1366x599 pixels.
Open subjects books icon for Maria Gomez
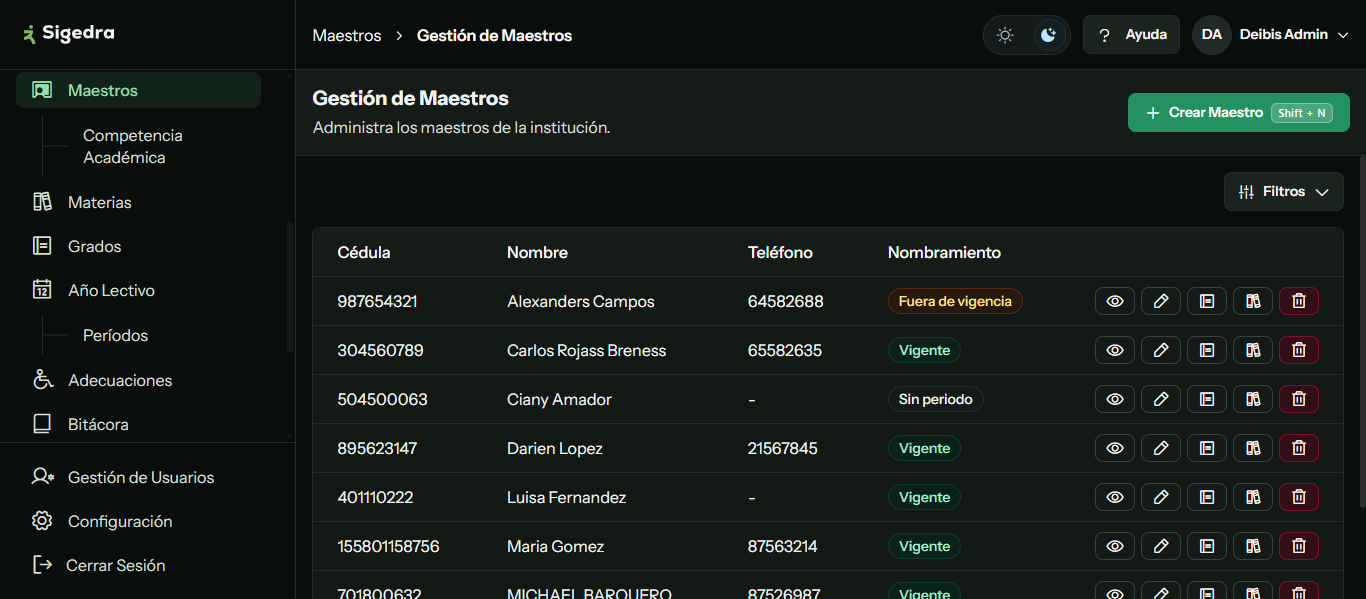[x=1253, y=546]
